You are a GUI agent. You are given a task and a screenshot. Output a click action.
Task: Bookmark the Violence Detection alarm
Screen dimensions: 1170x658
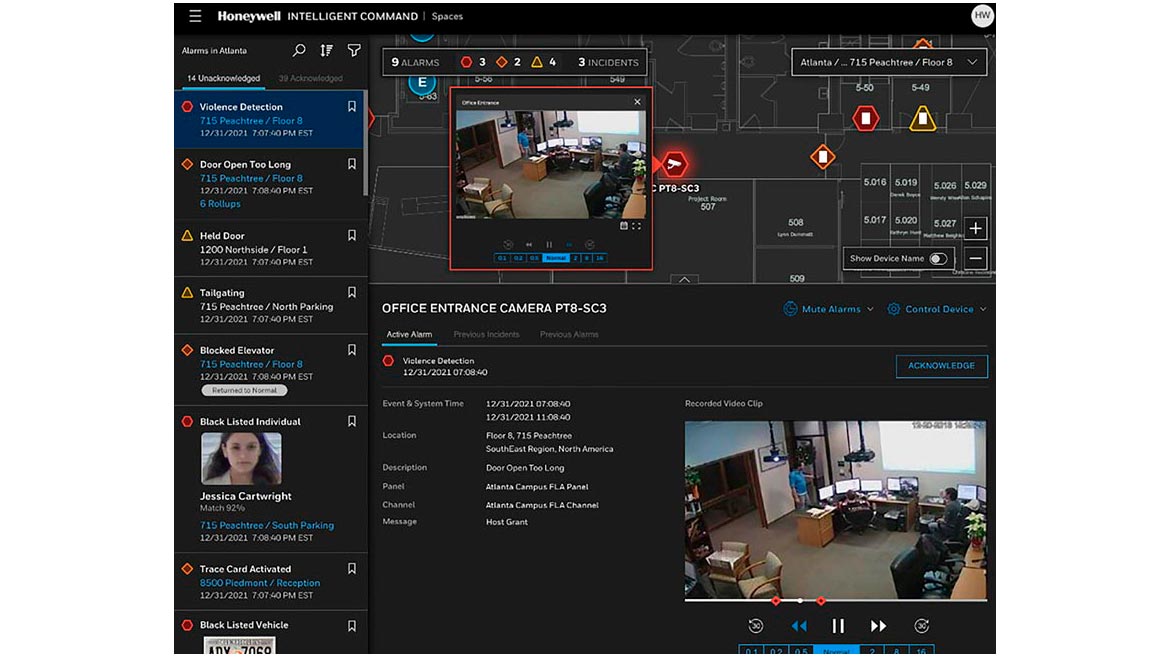coord(351,107)
